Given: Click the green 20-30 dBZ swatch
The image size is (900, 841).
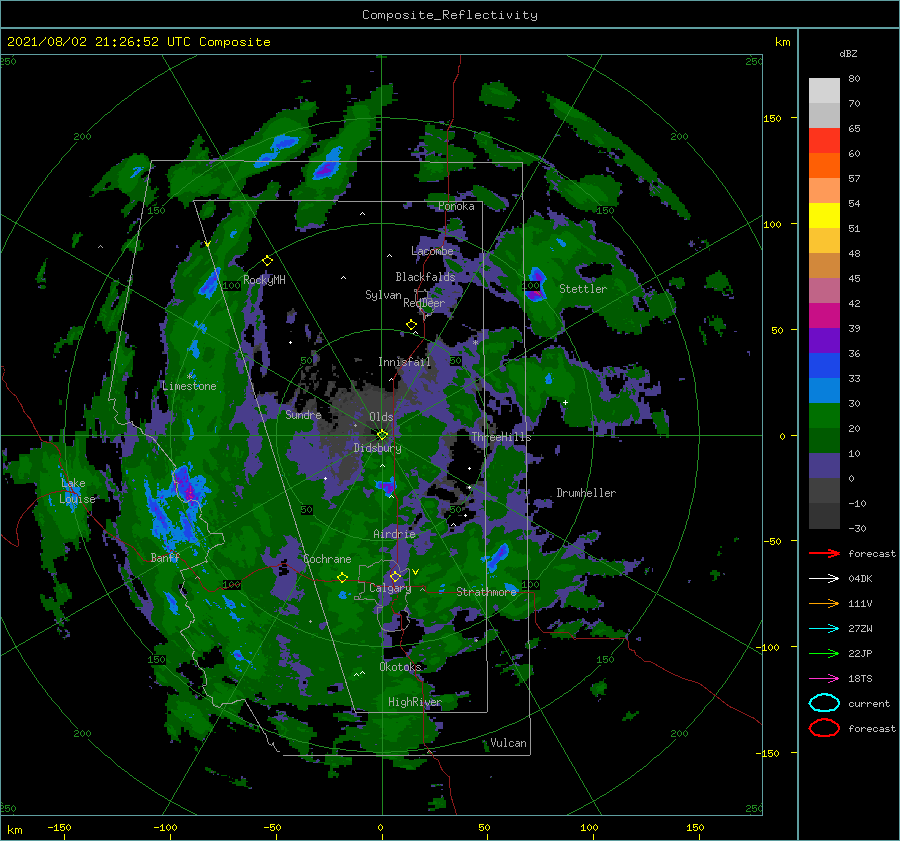Looking at the screenshot, I should [824, 416].
